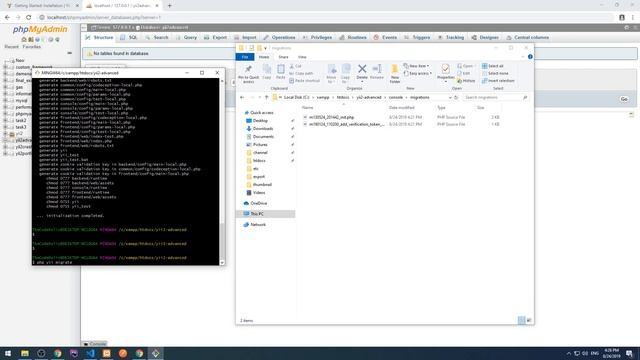
Task: Click the Up one level arrow in Explorer
Action: tap(267, 98)
